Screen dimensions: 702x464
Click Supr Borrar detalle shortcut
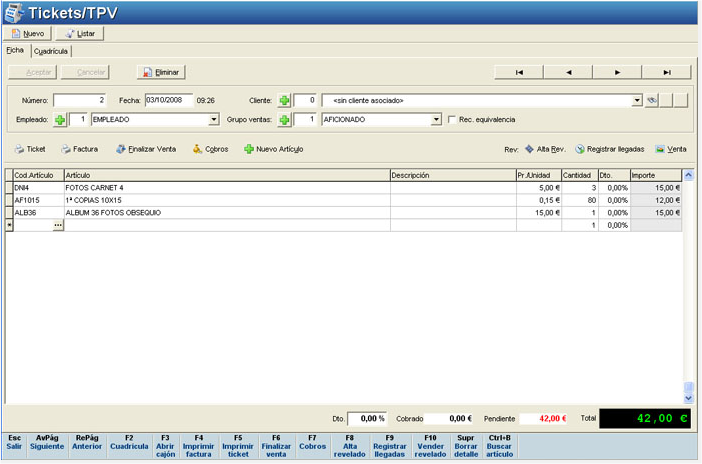point(466,446)
